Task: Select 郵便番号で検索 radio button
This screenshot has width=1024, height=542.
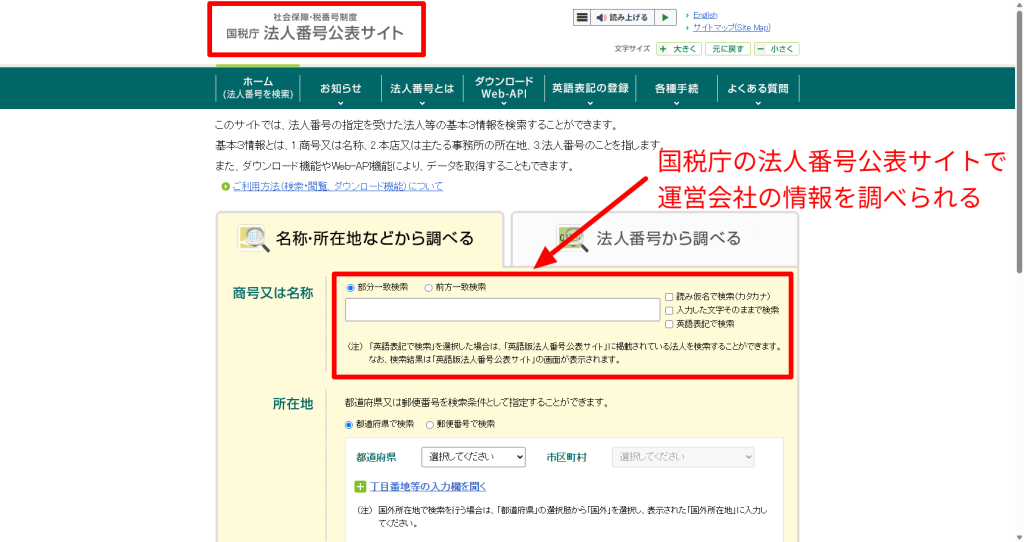Action: [x=430, y=425]
